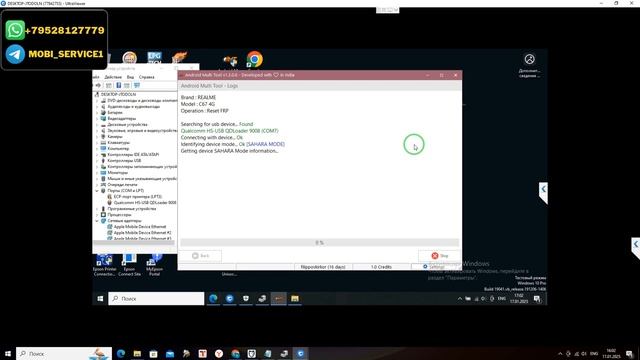Click the blue round app on remote taskbar
Image resolution: width=640 pixels, height=360 pixels.
(x=229, y=299)
